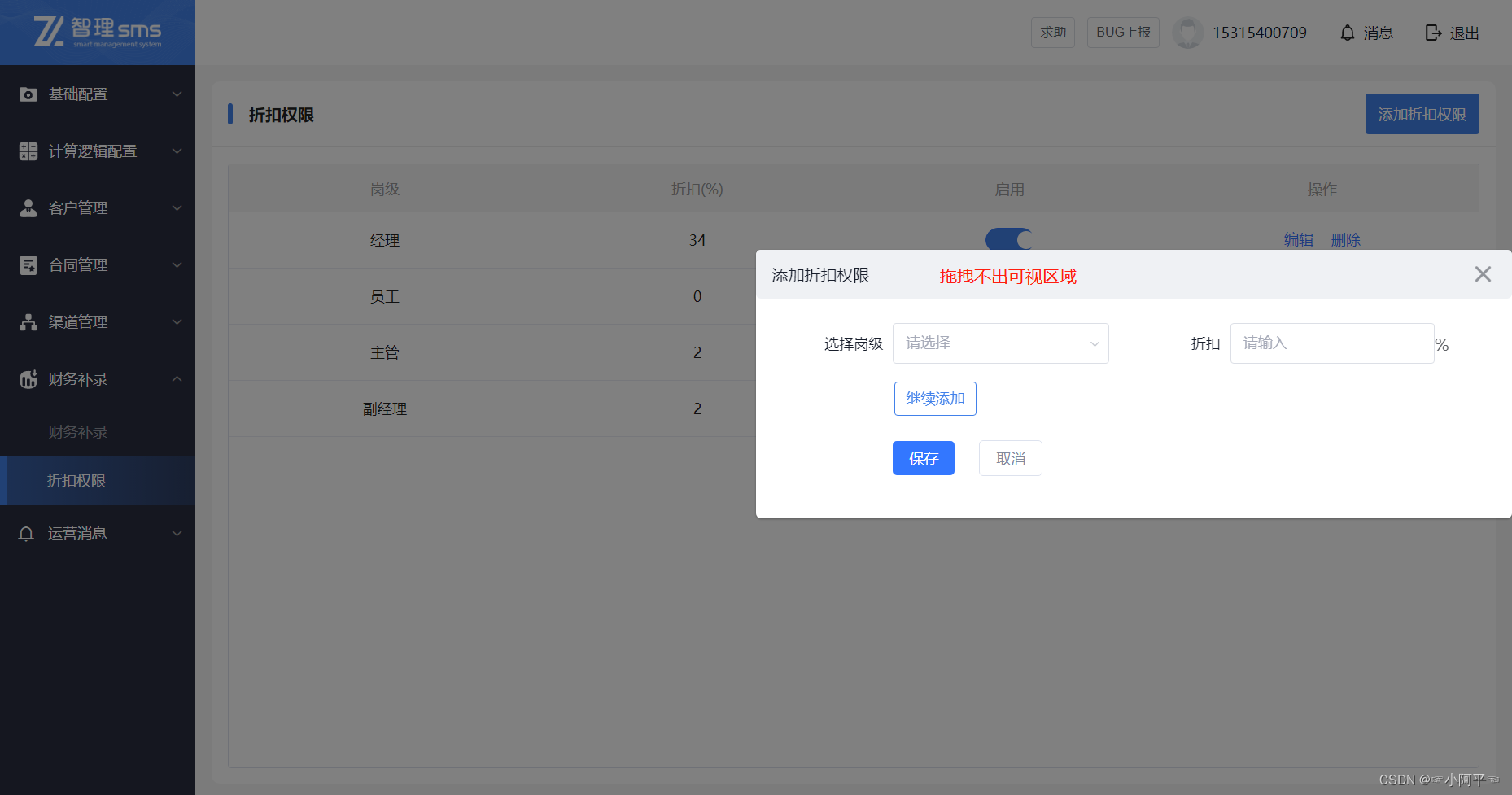Click the 计算逻辑配置 calculator icon
Image resolution: width=1512 pixels, height=795 pixels.
click(28, 151)
